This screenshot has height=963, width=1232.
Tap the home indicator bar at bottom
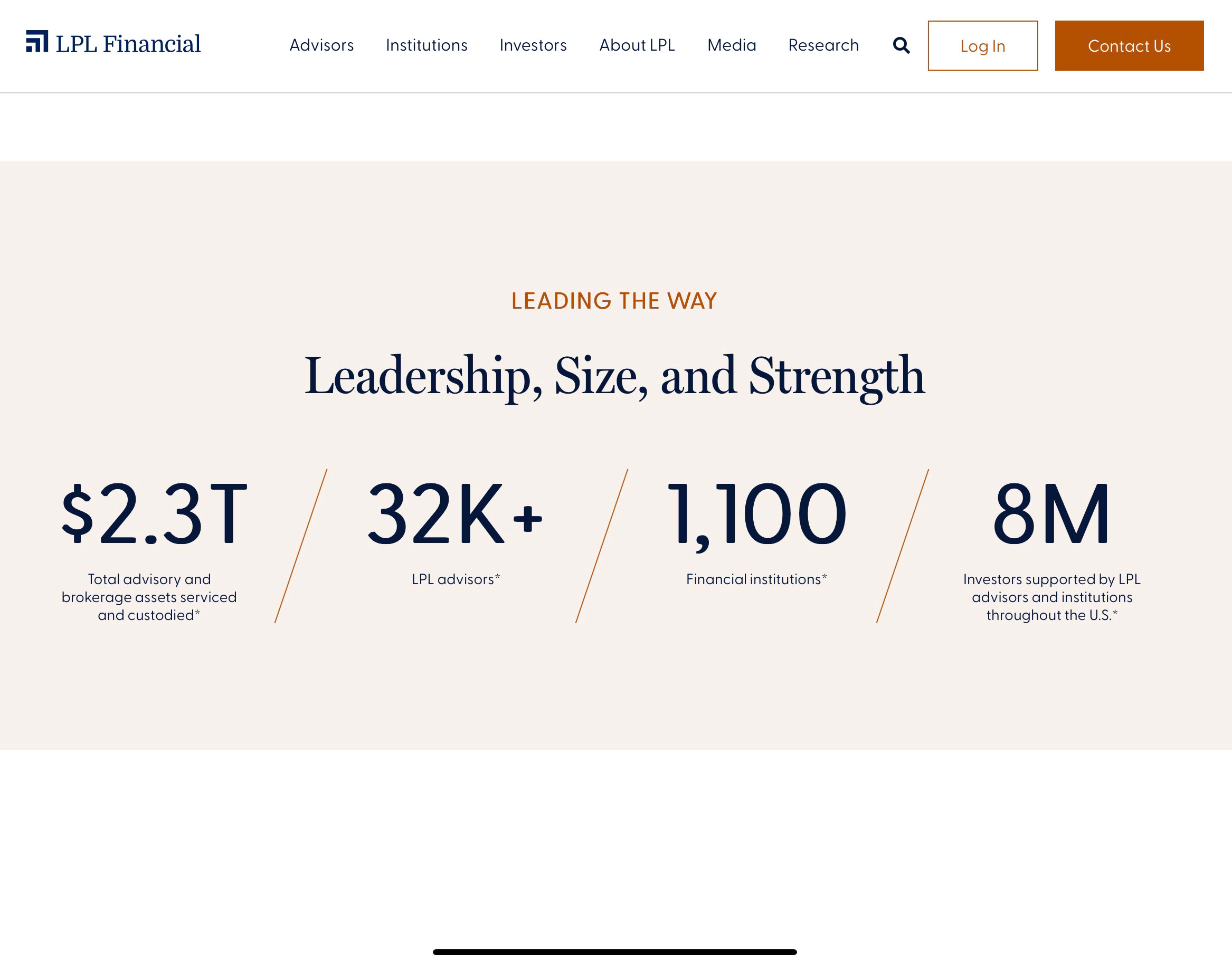pos(614,952)
